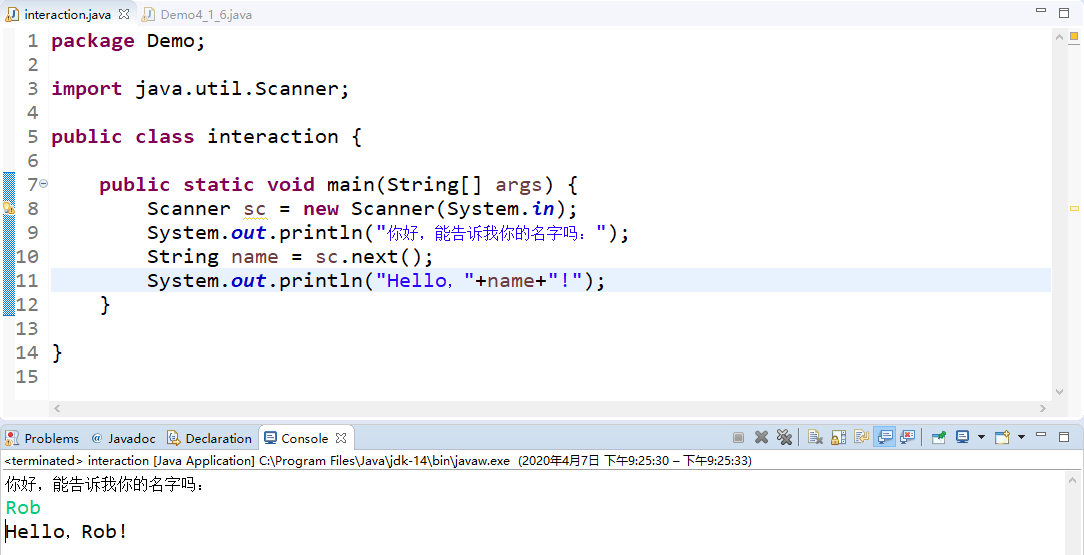Viewport: 1084px width, 555px height.
Task: Click warning marker on line 8
Action: (8, 207)
